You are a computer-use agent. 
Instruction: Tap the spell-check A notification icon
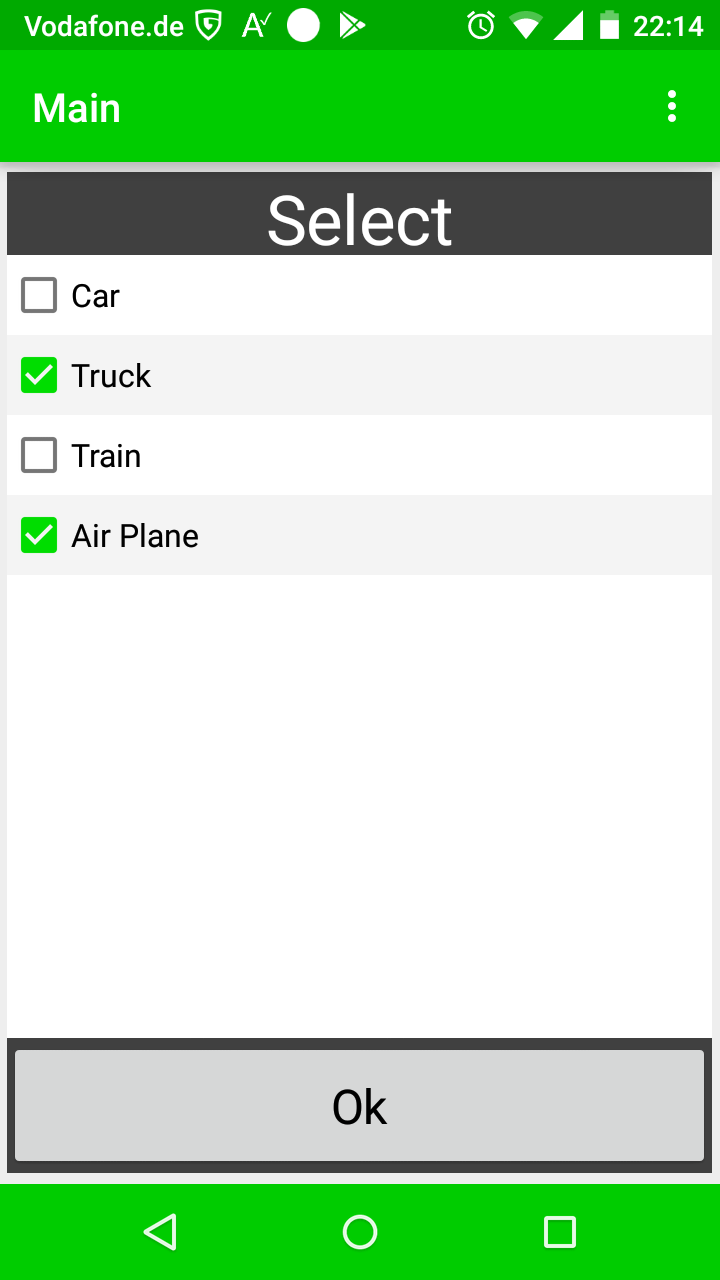click(x=256, y=26)
